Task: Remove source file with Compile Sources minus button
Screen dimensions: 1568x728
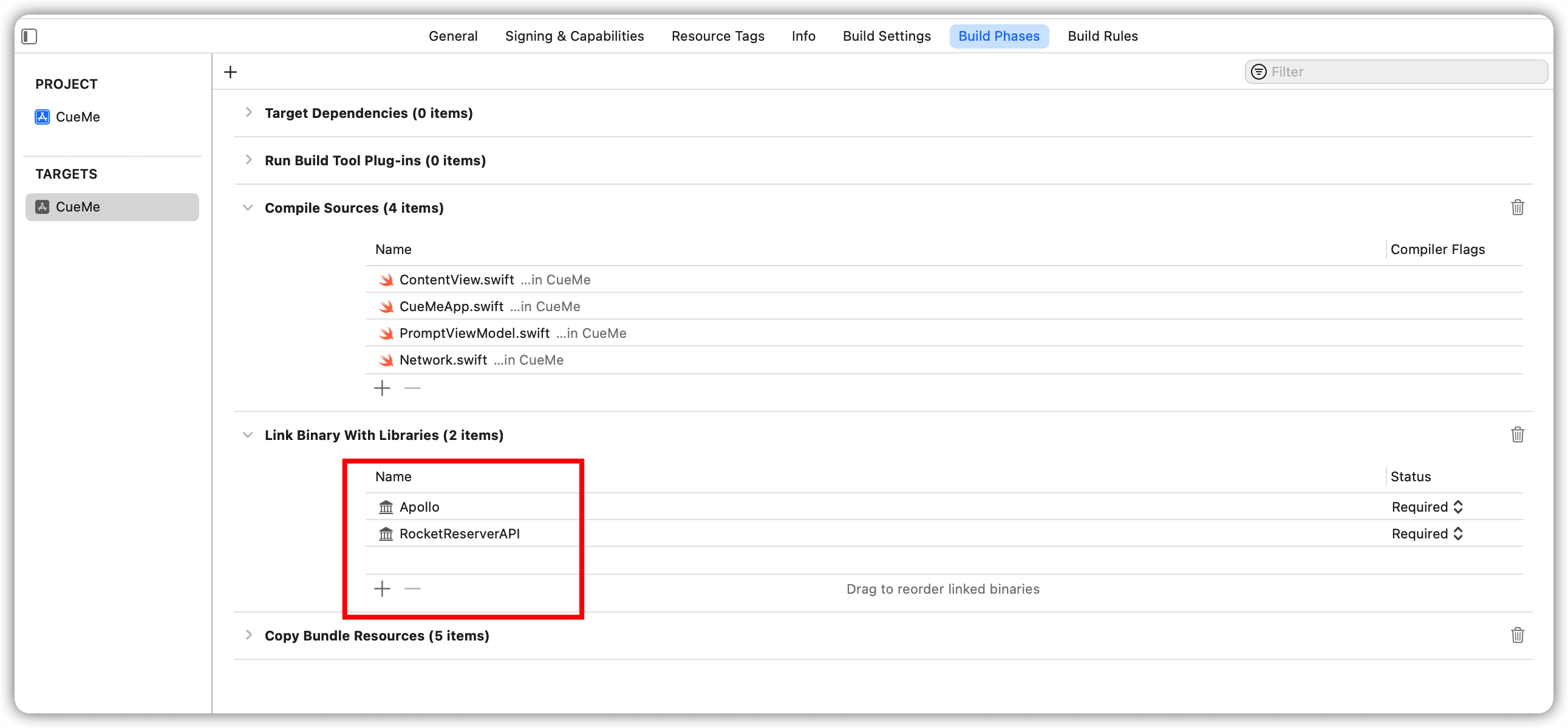Action: tap(412, 388)
